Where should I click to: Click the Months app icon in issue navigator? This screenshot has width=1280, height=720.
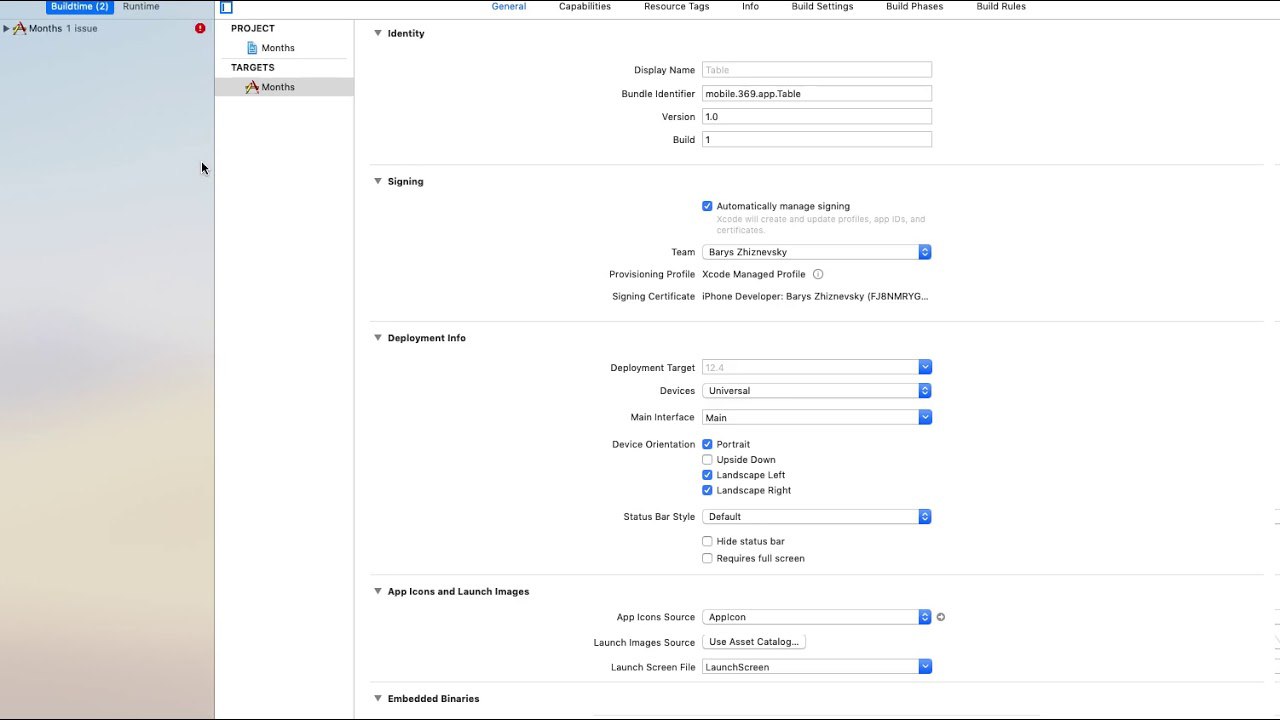(19, 28)
